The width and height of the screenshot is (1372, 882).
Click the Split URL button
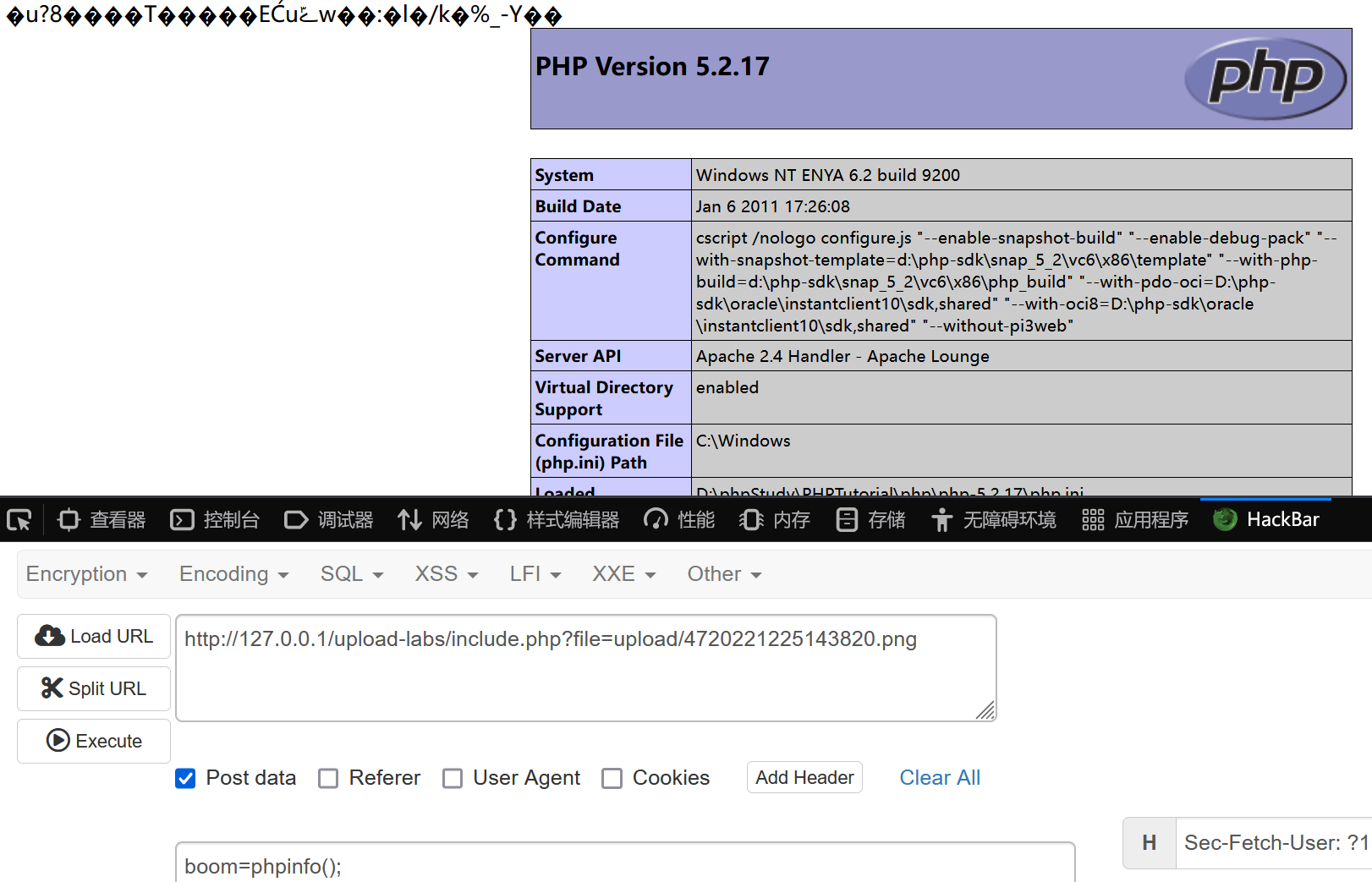coord(94,688)
